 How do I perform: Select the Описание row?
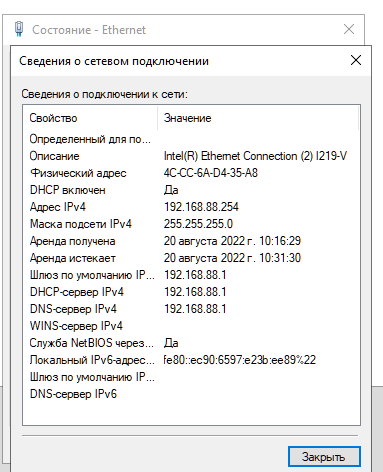pyautogui.click(x=191, y=156)
